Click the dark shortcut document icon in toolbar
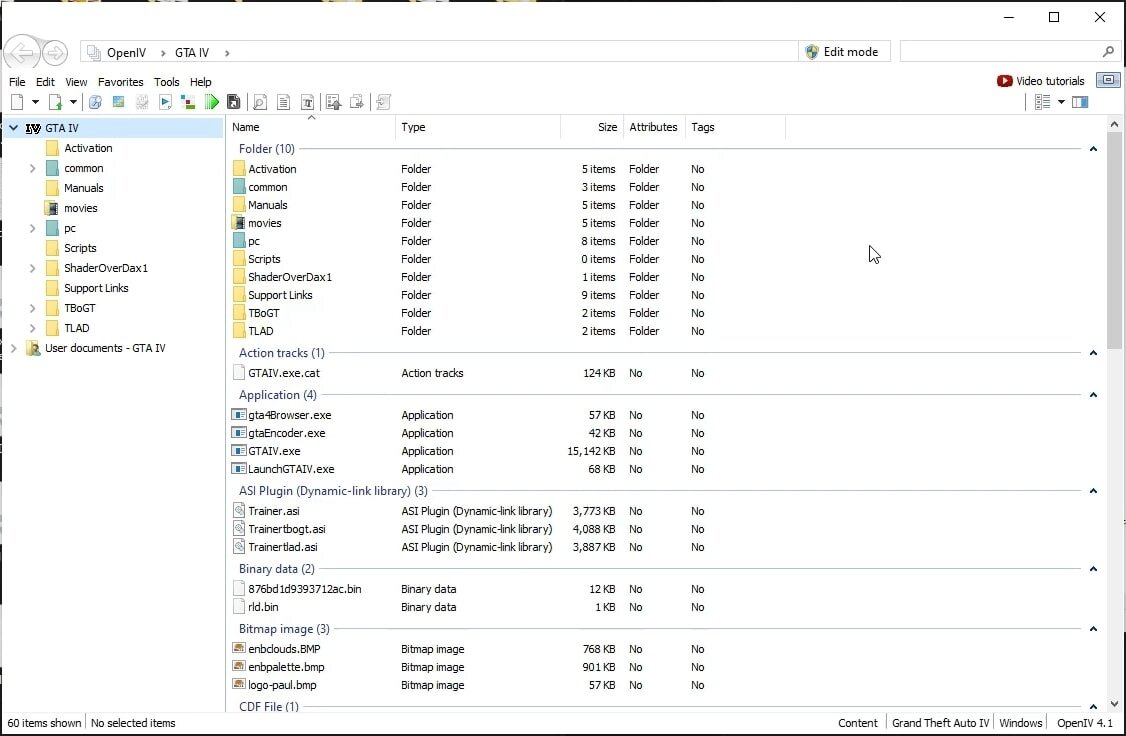This screenshot has height=736, width=1126. (x=233, y=102)
